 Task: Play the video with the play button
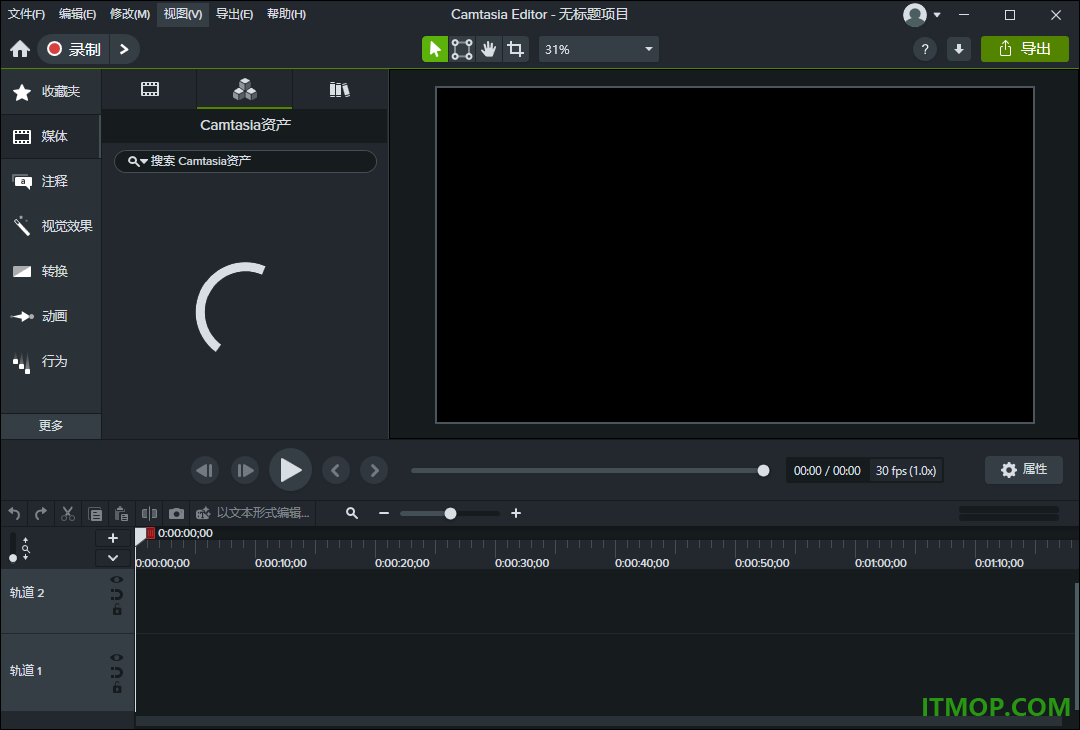click(290, 470)
